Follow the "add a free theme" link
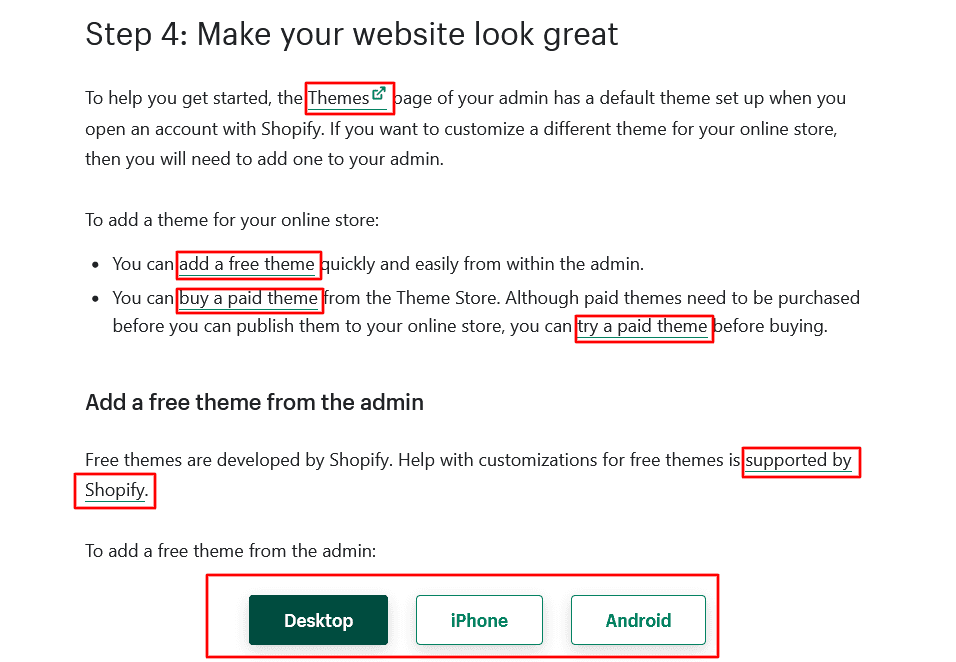 pos(247,265)
